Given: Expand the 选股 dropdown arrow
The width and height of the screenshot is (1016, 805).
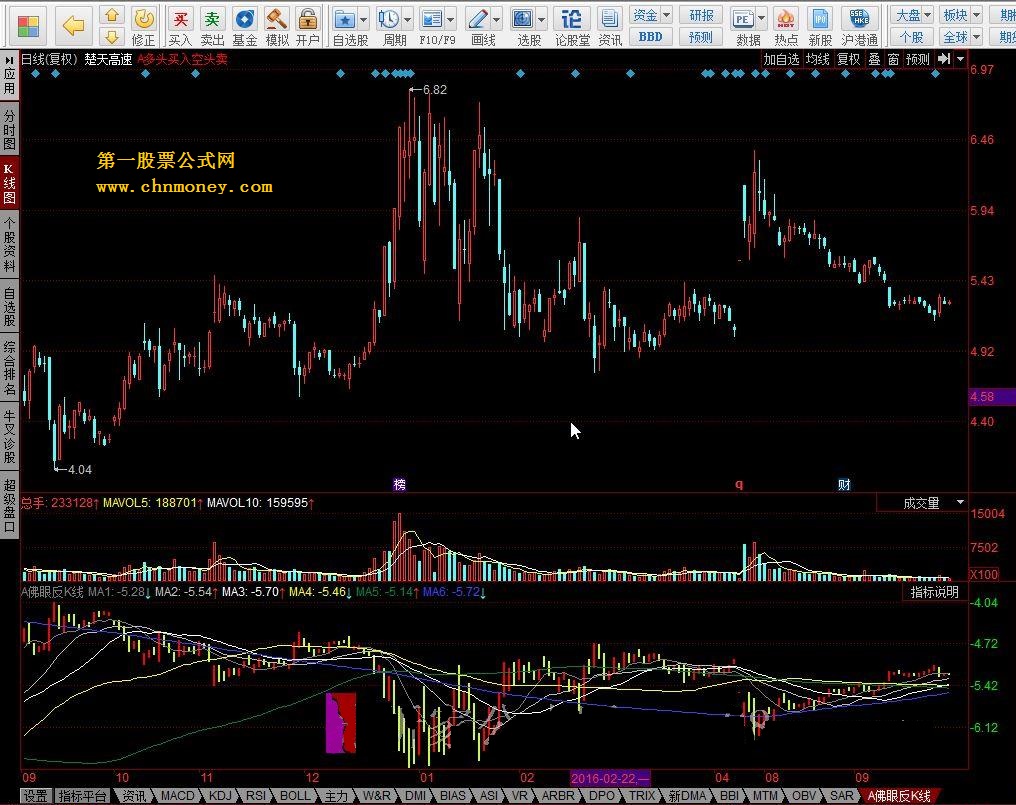Looking at the screenshot, I should pyautogui.click(x=542, y=19).
